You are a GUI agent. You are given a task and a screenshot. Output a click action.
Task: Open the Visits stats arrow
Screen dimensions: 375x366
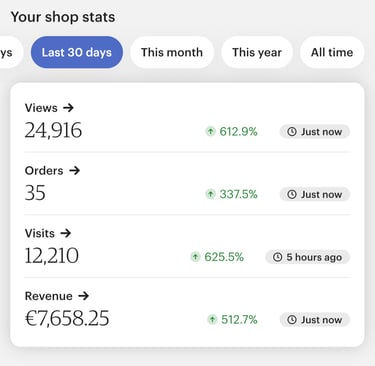tap(66, 233)
